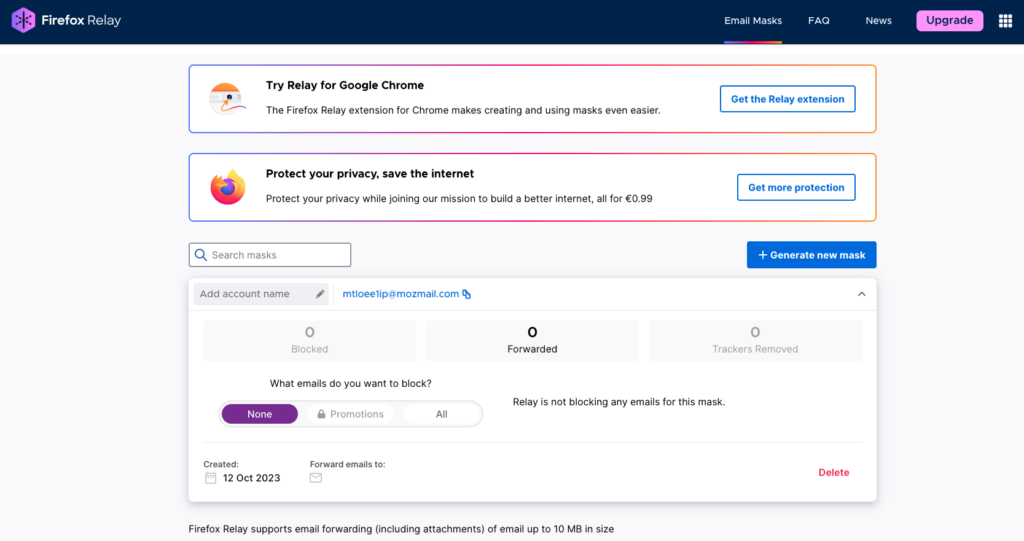Click the Firefox Relay logo

point(66,20)
